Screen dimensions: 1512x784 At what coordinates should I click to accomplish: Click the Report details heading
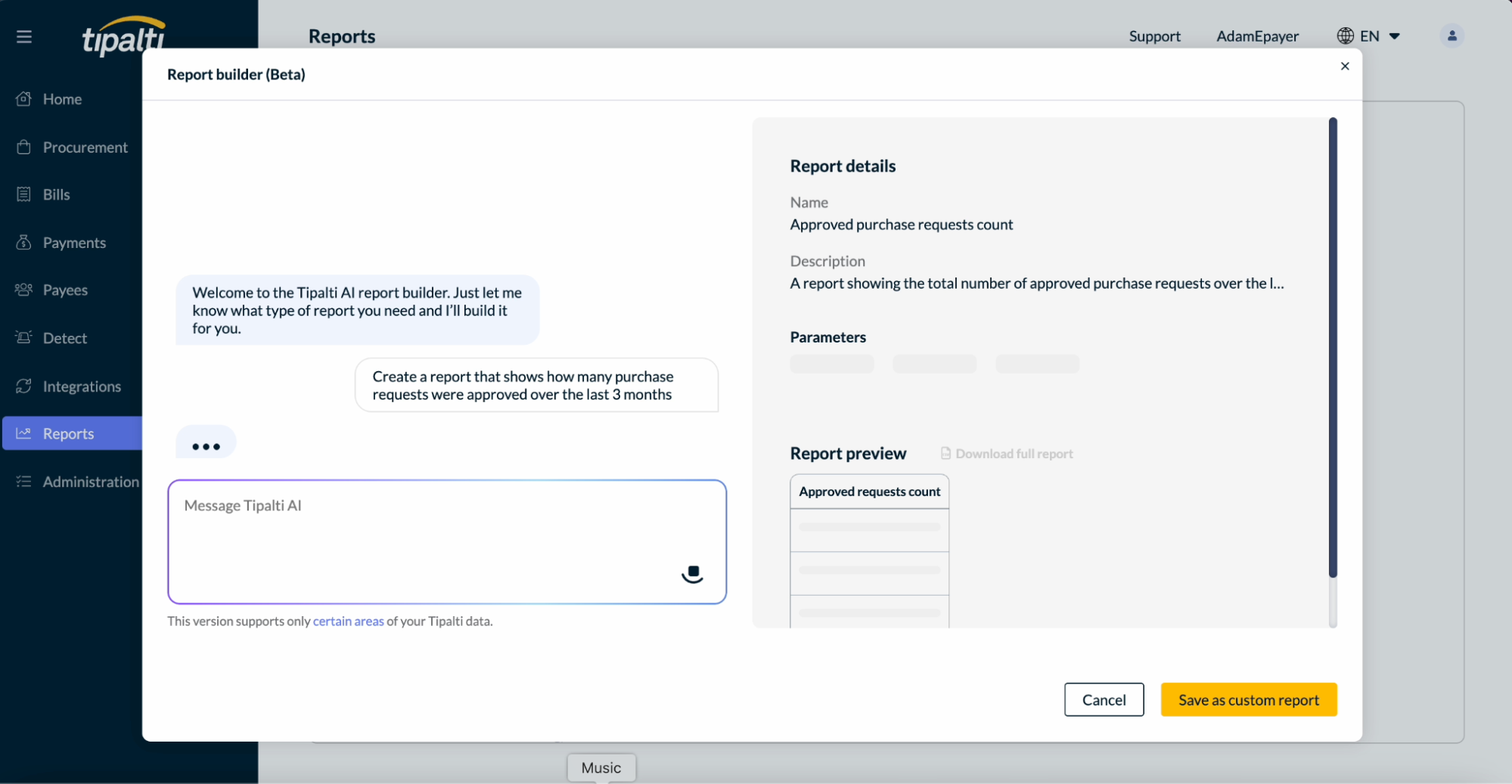[843, 166]
